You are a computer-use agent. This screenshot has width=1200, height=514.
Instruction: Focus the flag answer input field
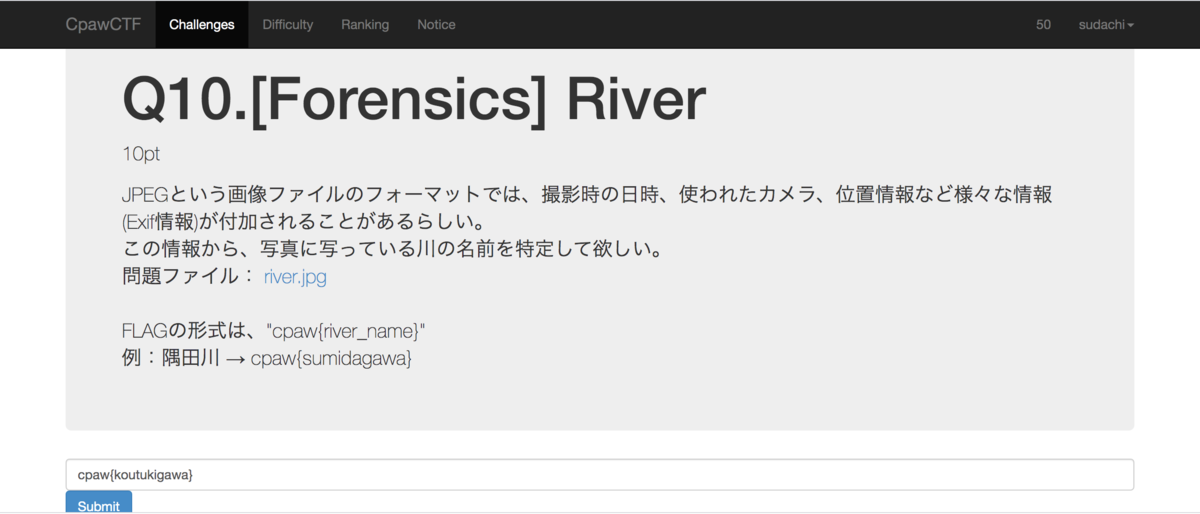click(x=600, y=475)
